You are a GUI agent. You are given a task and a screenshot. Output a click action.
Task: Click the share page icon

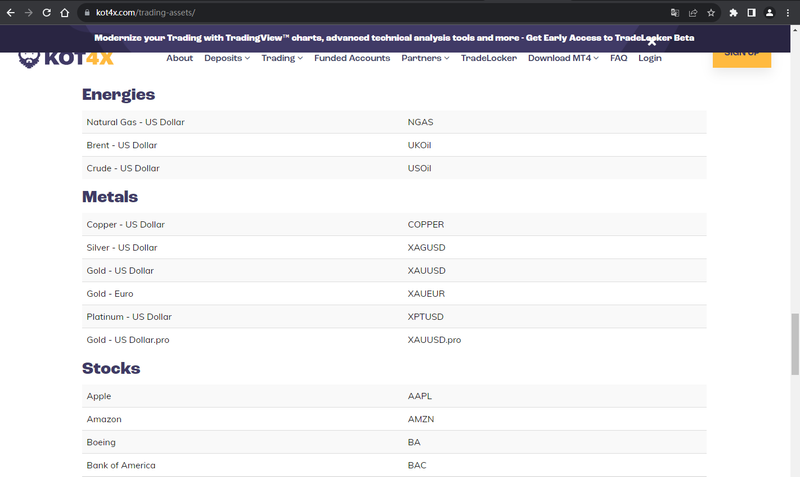point(693,13)
